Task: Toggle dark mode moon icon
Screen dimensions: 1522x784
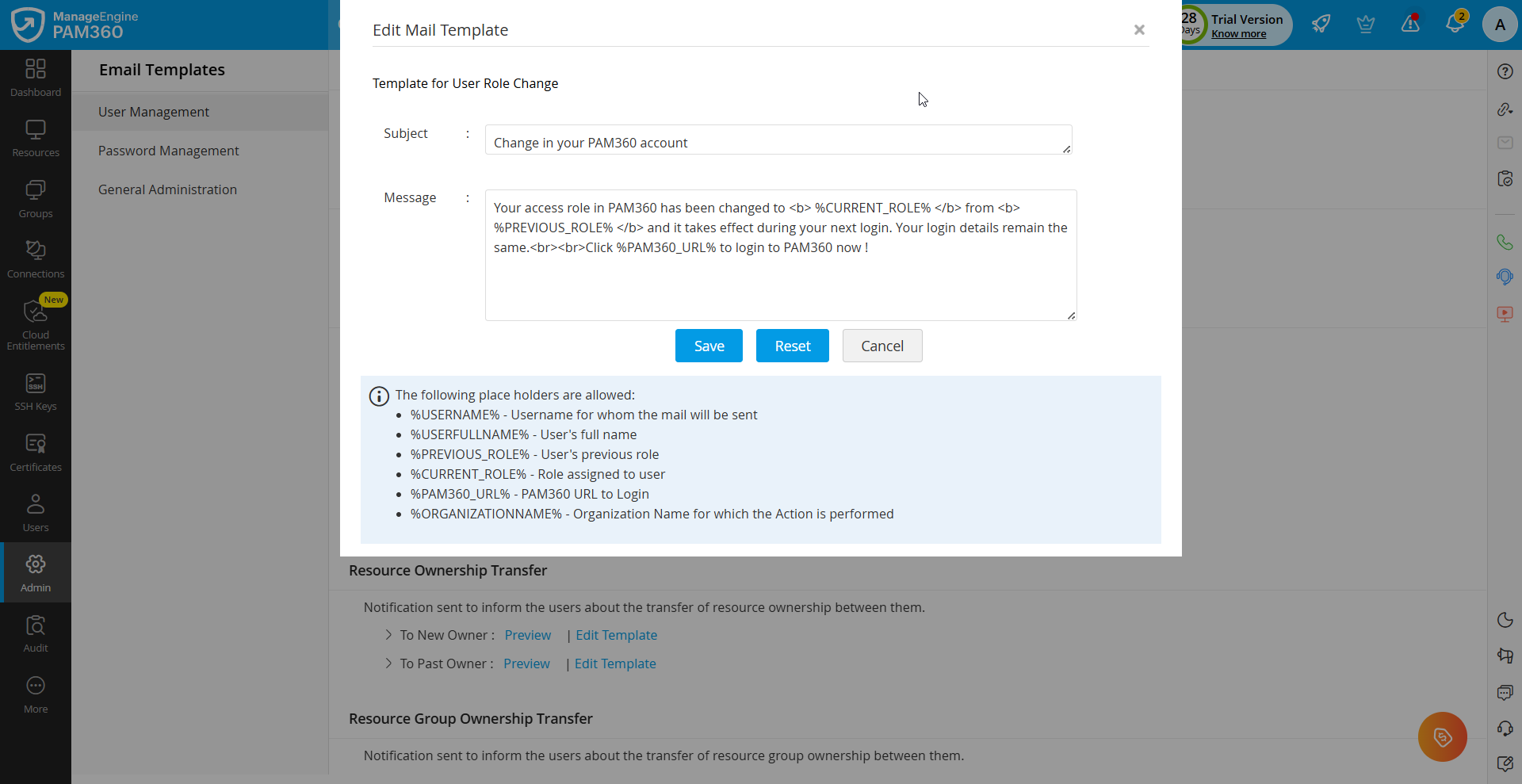Action: (x=1505, y=620)
